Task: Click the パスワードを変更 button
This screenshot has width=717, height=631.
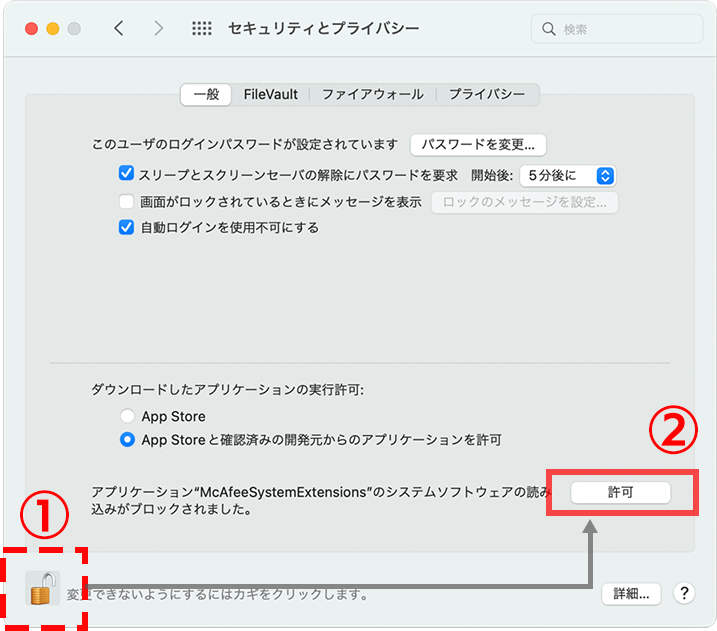Action: point(478,144)
